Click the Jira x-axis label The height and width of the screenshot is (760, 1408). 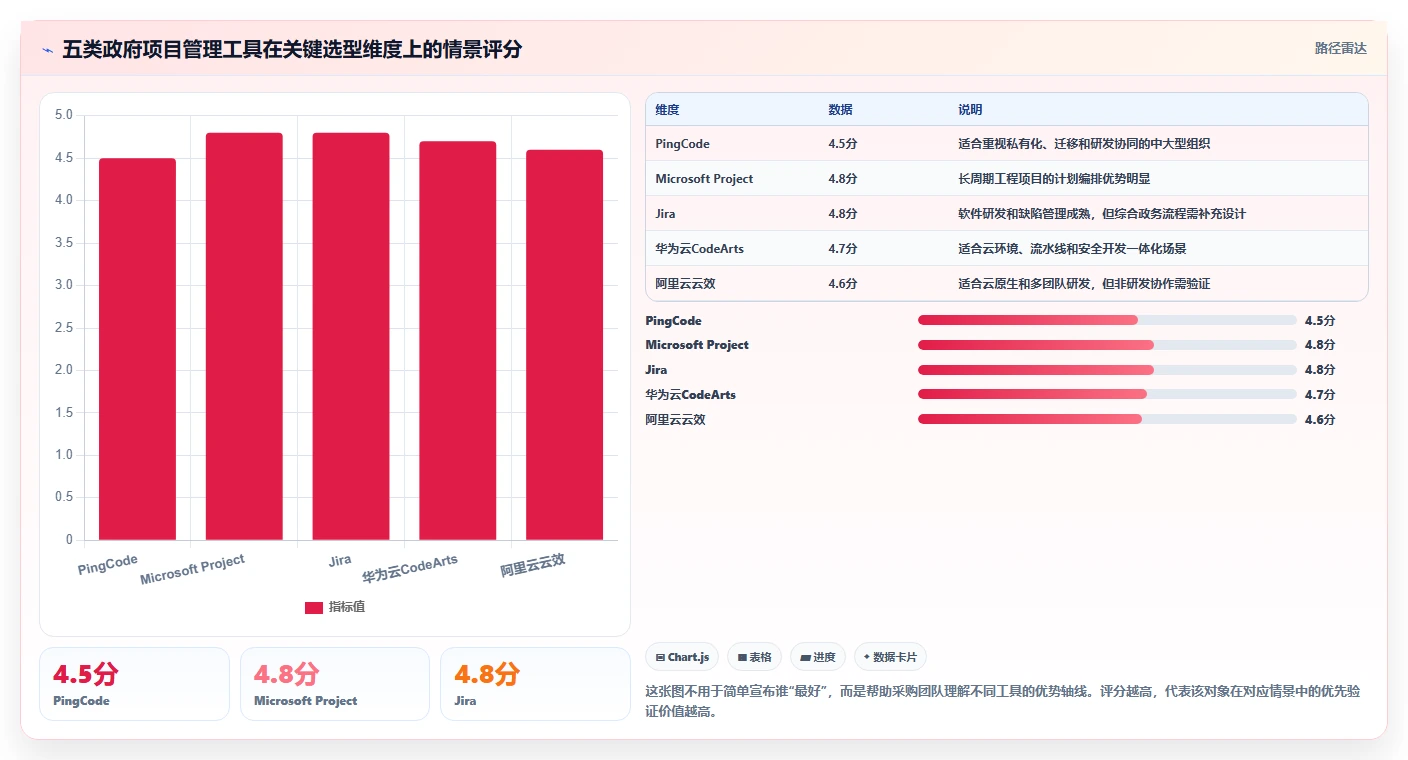[x=340, y=560]
